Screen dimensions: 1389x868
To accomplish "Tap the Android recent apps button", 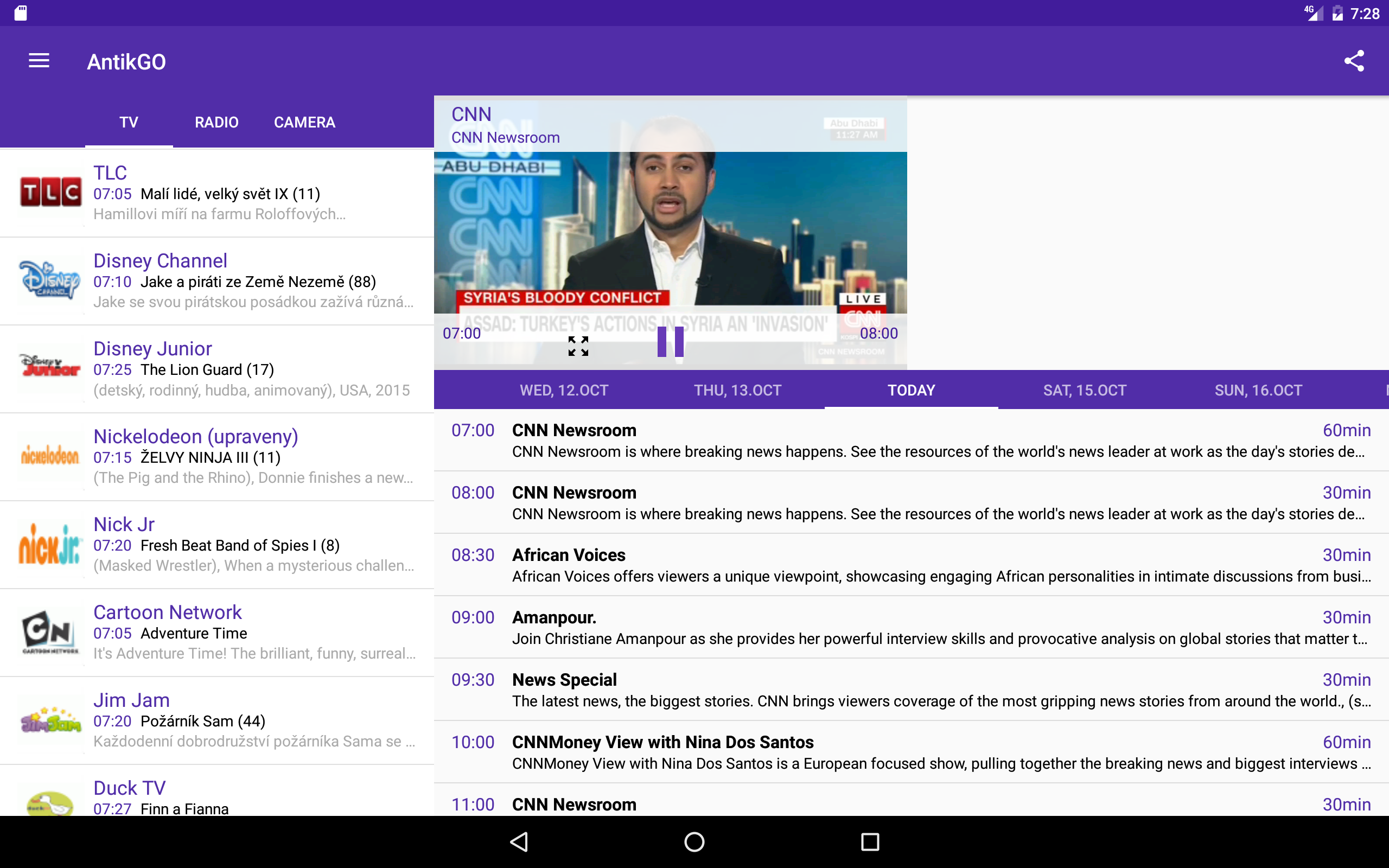I will (x=870, y=841).
